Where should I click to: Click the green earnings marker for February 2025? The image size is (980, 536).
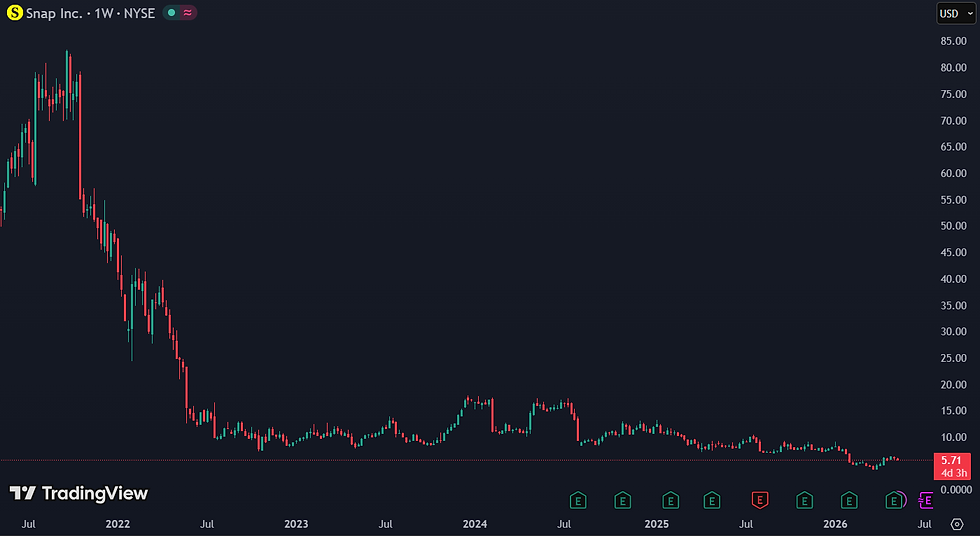(x=671, y=500)
